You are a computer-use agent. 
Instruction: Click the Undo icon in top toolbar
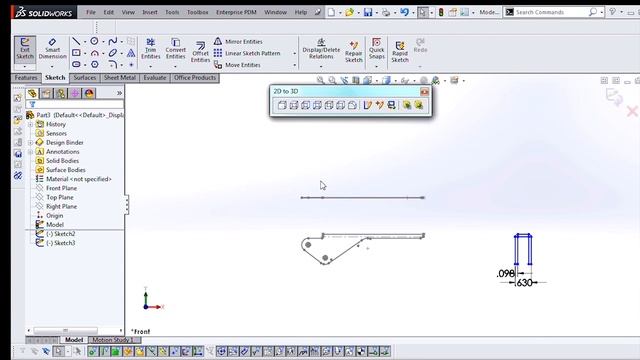tap(404, 12)
